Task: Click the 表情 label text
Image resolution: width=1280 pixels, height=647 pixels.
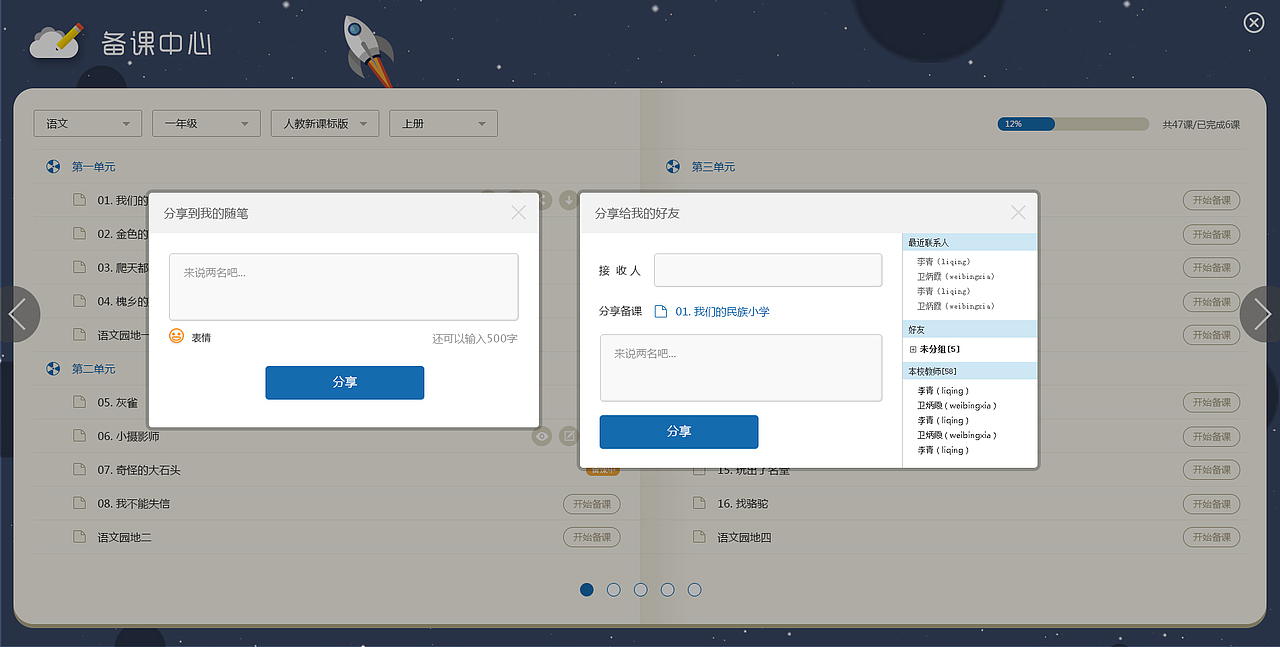Action: coord(201,338)
